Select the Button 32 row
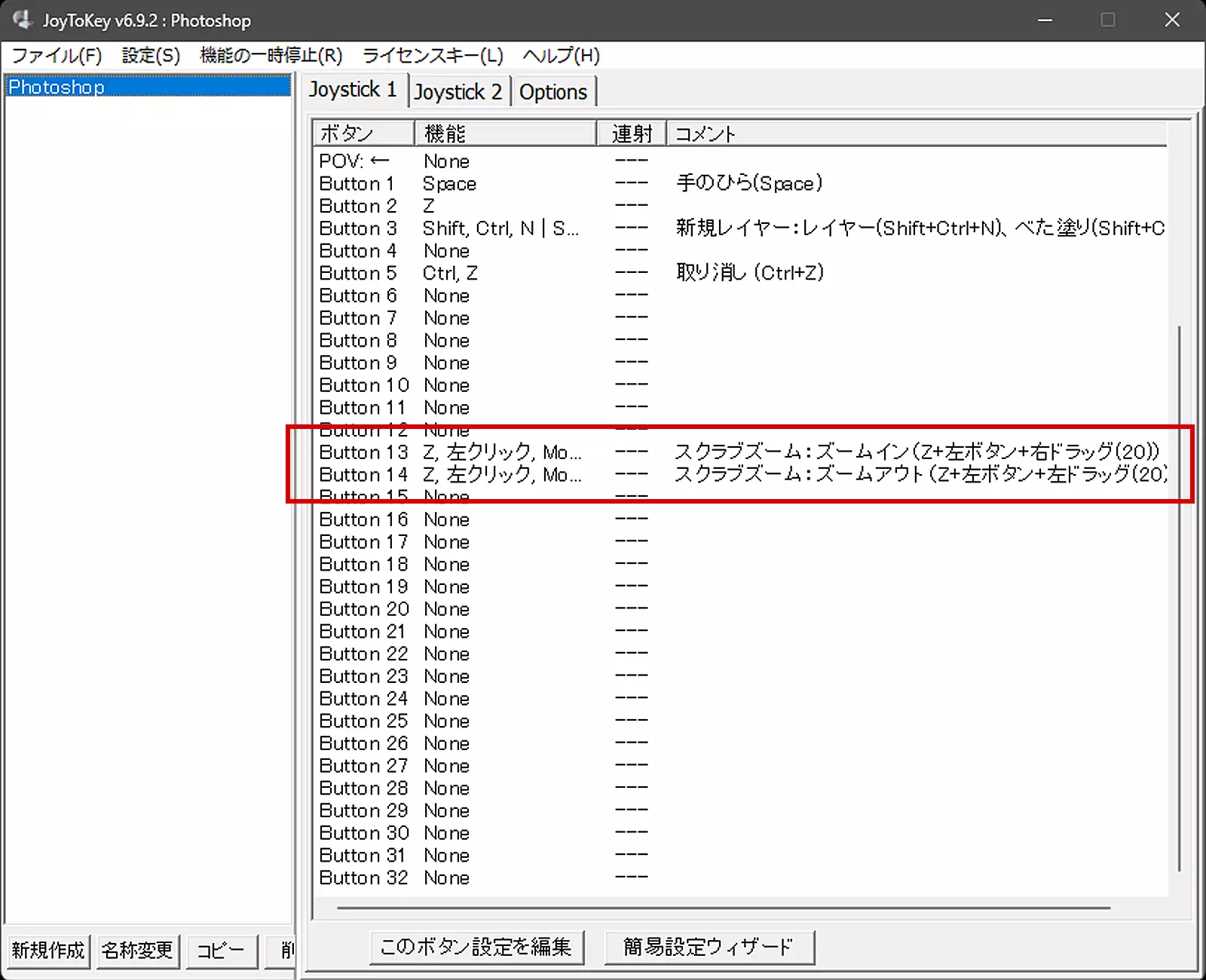Image resolution: width=1206 pixels, height=980 pixels. click(x=740, y=878)
